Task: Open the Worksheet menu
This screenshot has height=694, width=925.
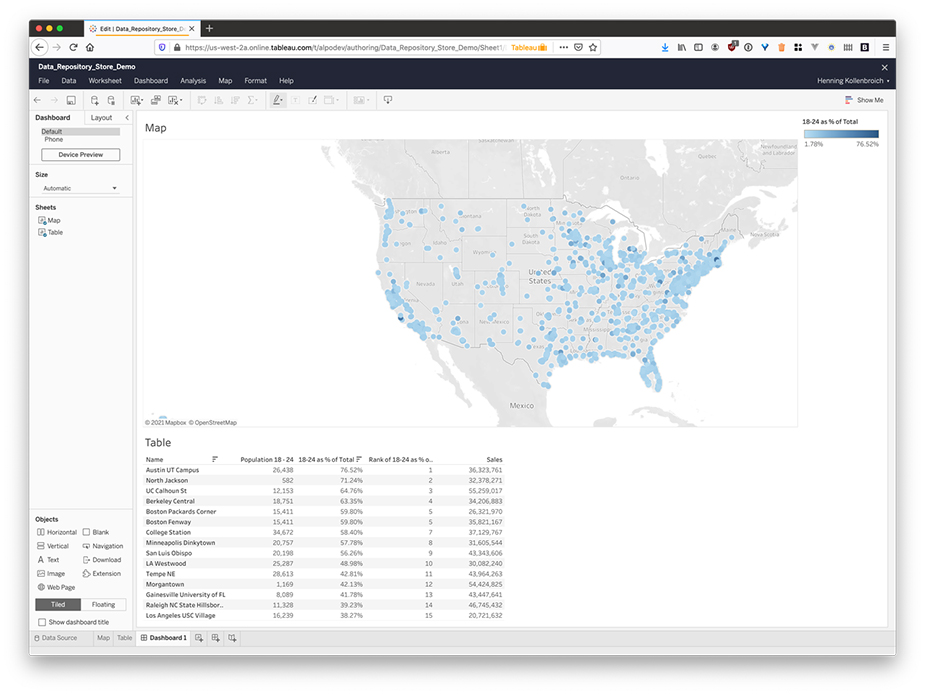Action: pos(105,81)
